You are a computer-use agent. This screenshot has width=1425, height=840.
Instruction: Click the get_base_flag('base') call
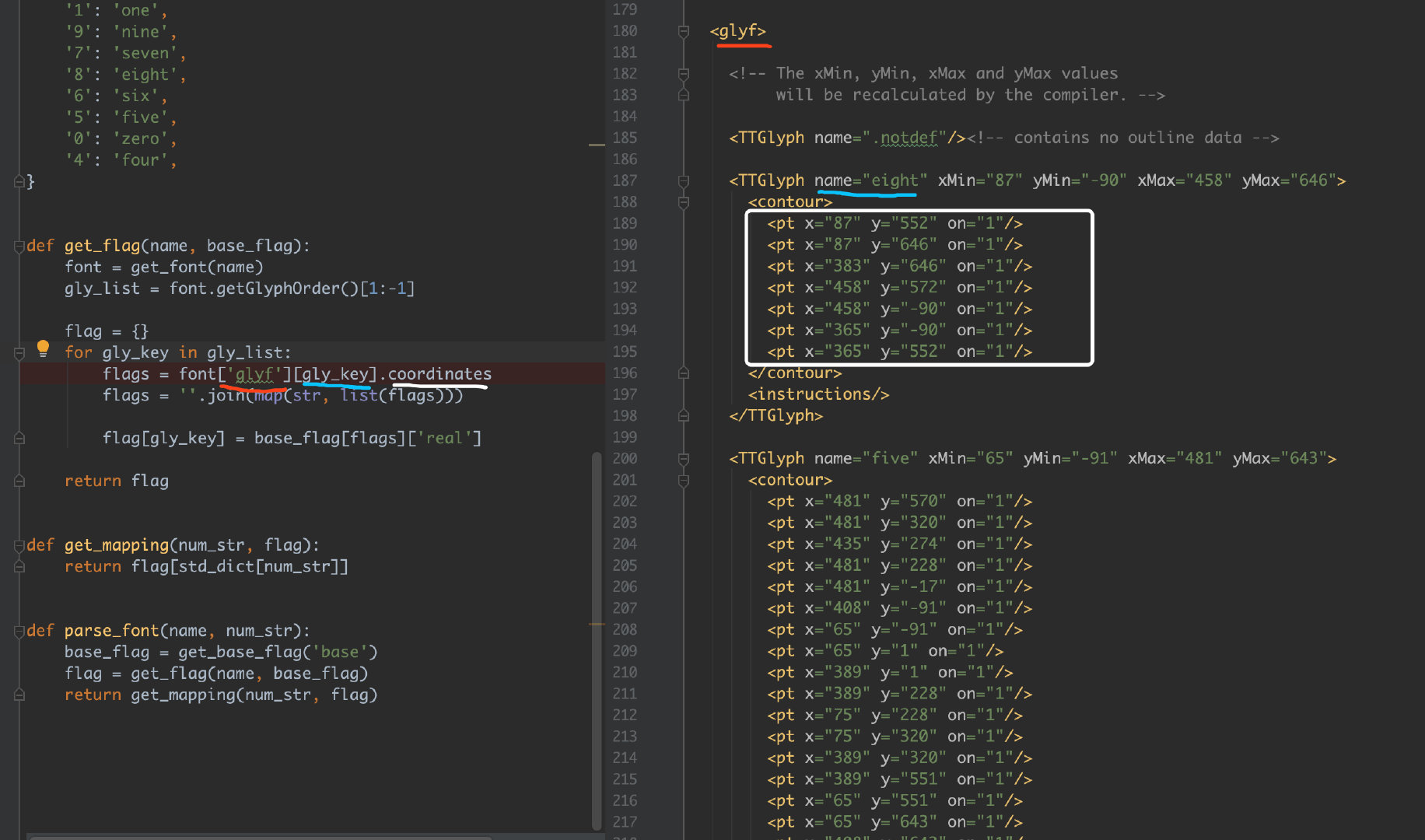click(278, 653)
